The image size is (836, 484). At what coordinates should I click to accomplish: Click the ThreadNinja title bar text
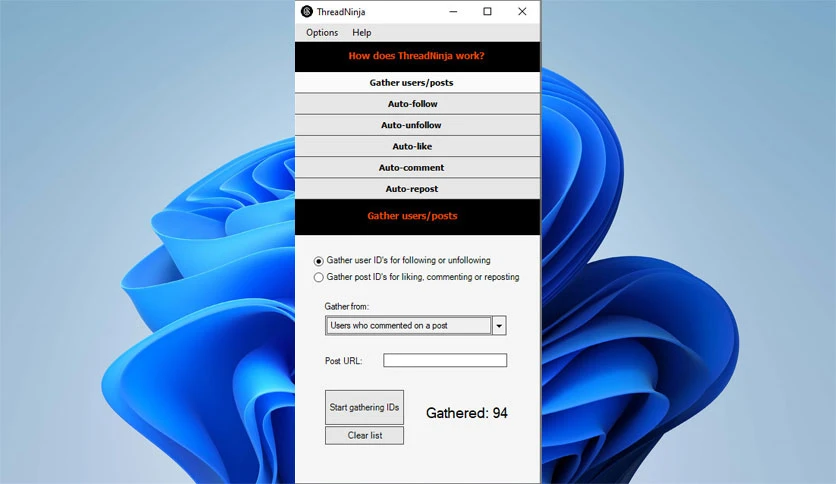pyautogui.click(x=341, y=12)
